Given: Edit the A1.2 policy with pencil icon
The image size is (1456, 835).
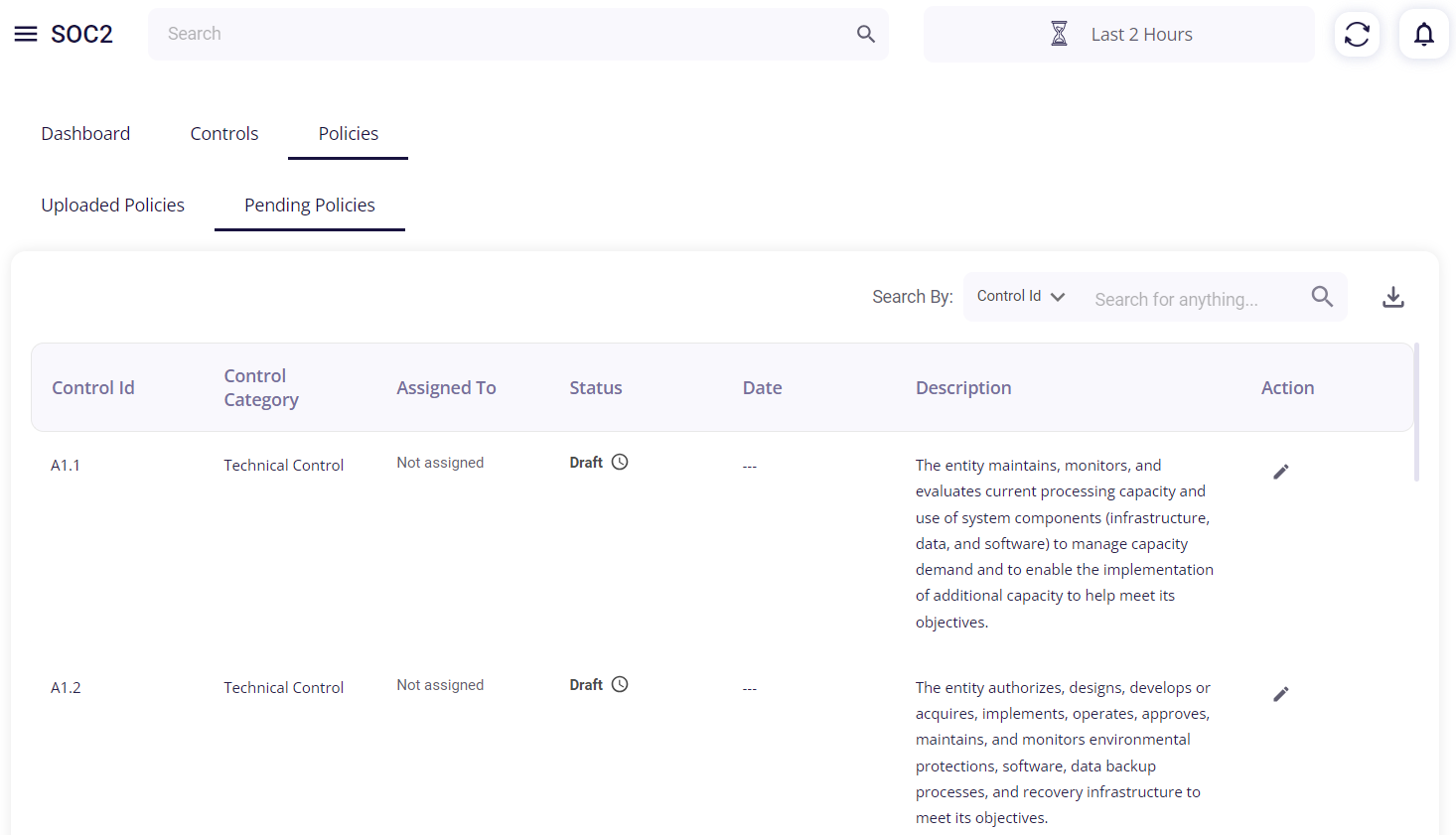Looking at the screenshot, I should [x=1281, y=694].
